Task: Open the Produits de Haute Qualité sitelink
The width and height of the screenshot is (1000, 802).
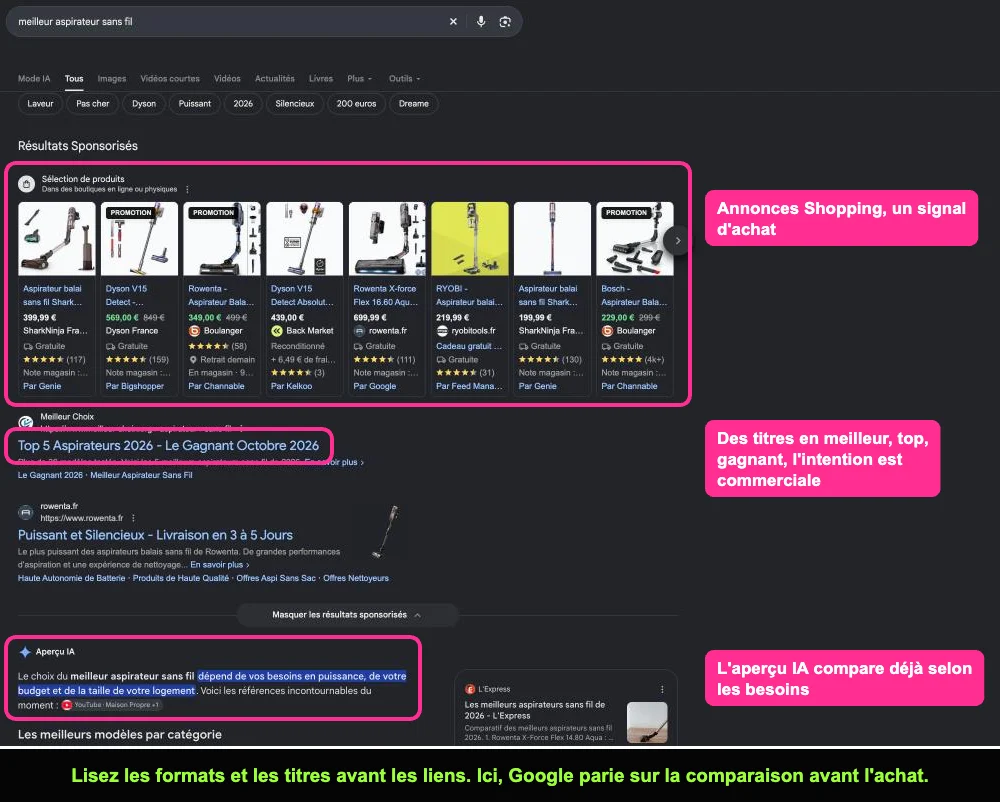Action: 180,578
